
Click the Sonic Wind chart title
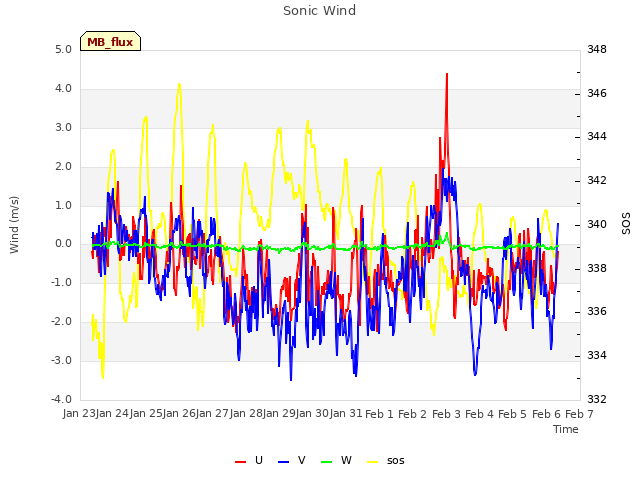[x=319, y=11]
